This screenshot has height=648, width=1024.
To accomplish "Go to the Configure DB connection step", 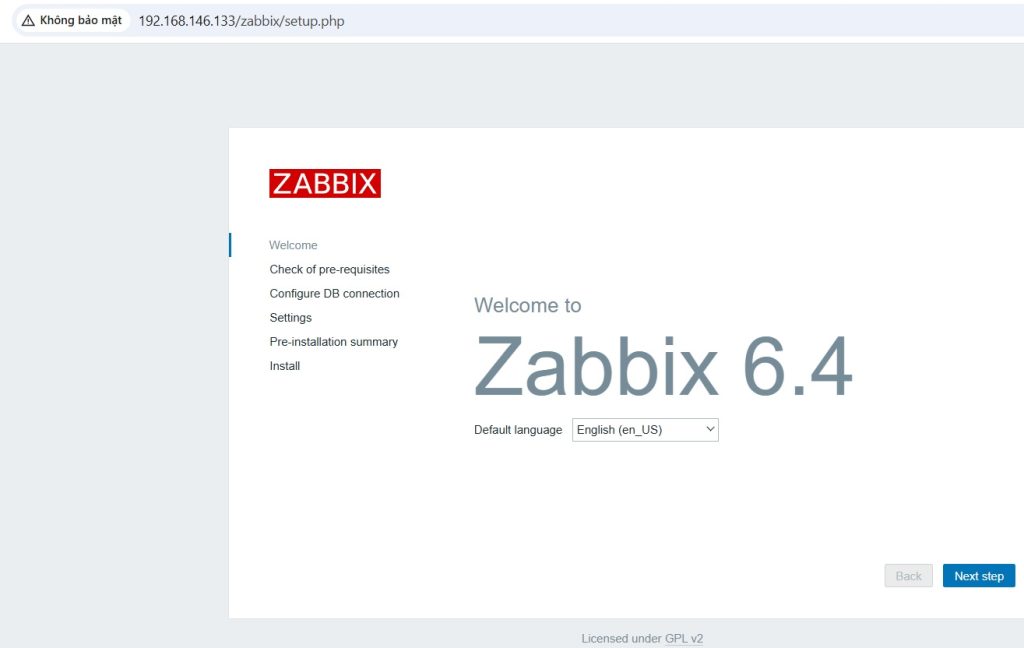I will coord(334,294).
